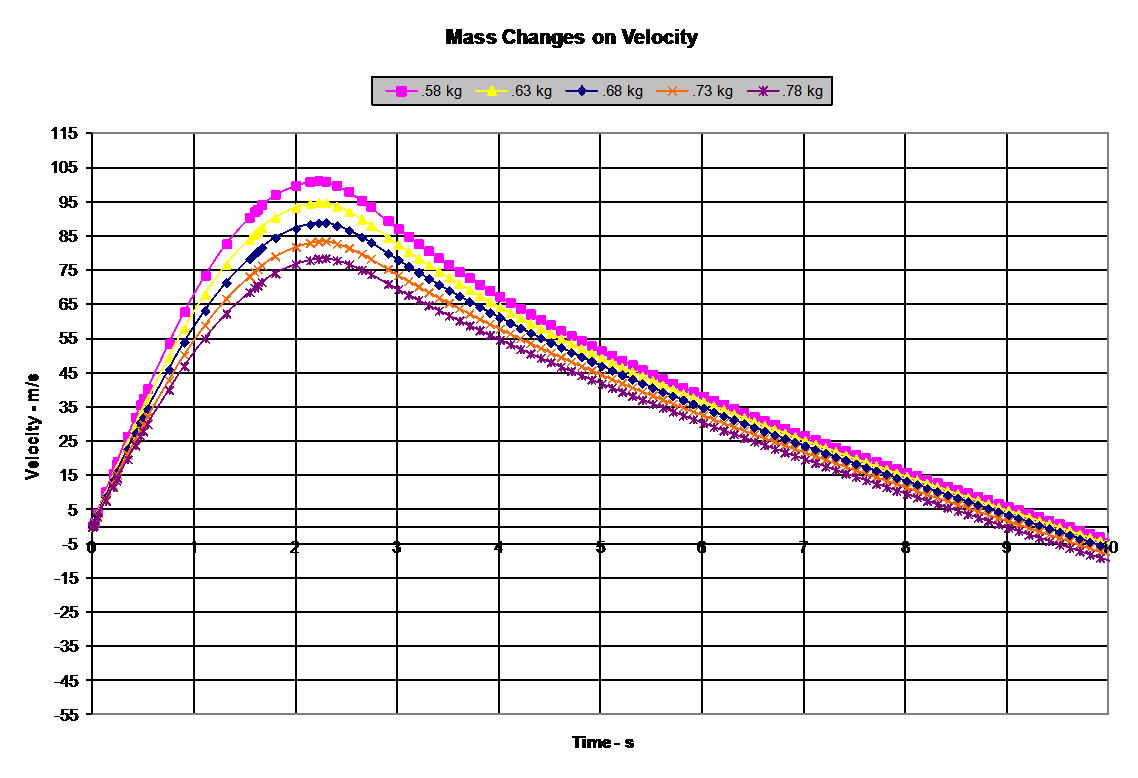1138x778 pixels.
Task: Click the peak of the orange .73 kg curve
Action: pos(324,242)
